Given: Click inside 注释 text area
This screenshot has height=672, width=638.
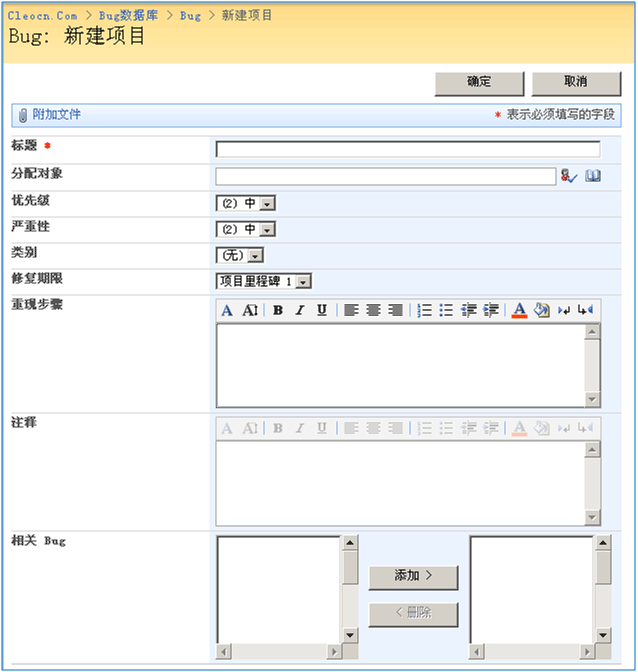Looking at the screenshot, I should (401, 483).
